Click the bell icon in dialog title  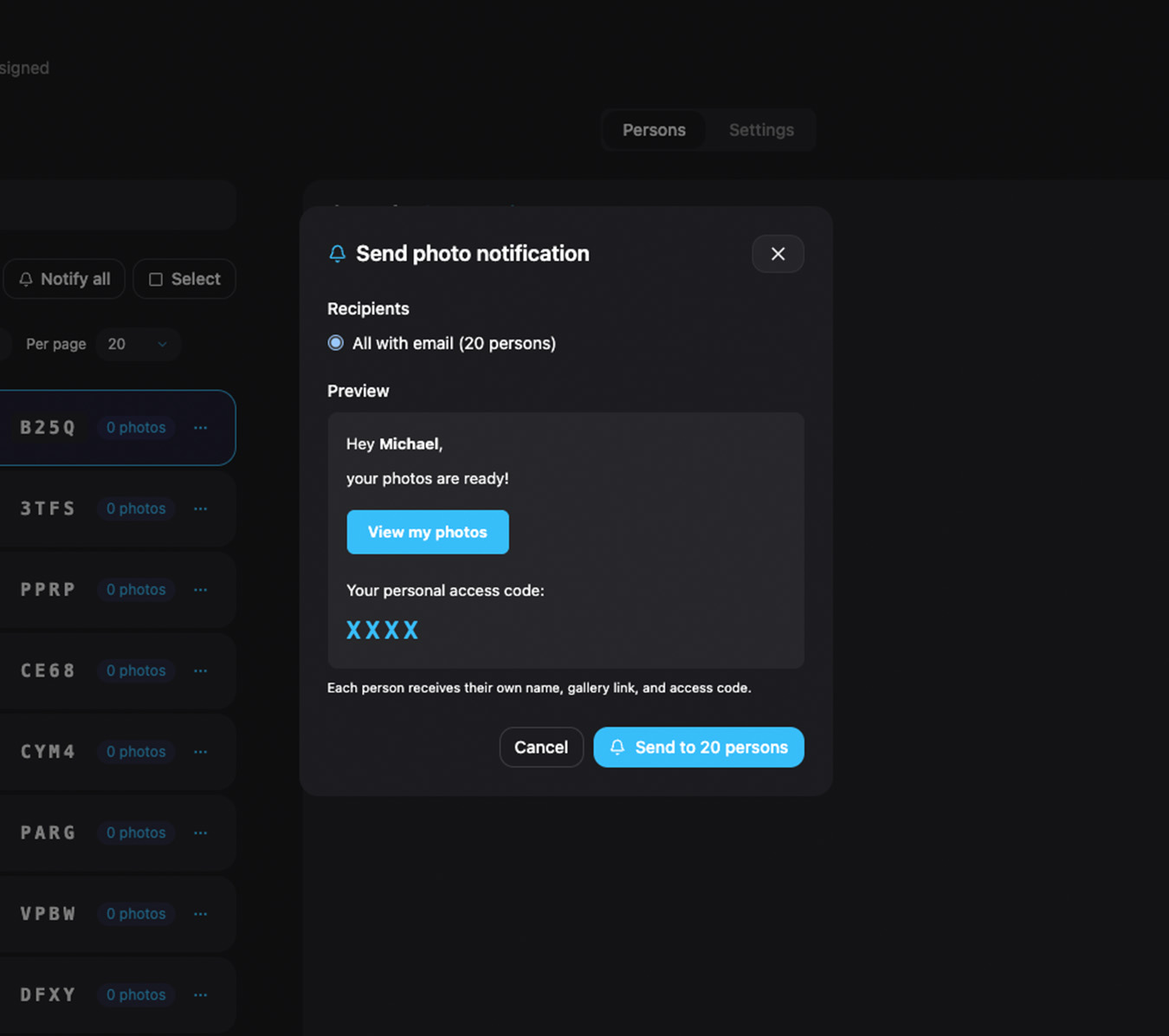(x=338, y=254)
